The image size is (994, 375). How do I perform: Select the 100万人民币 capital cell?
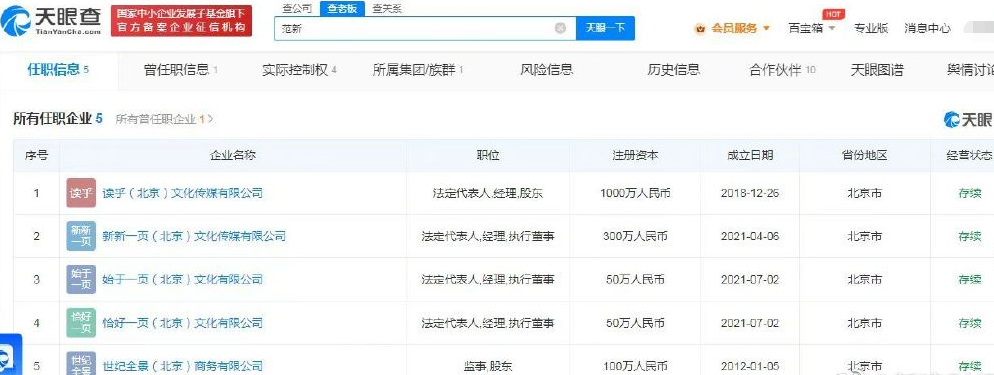coord(635,366)
